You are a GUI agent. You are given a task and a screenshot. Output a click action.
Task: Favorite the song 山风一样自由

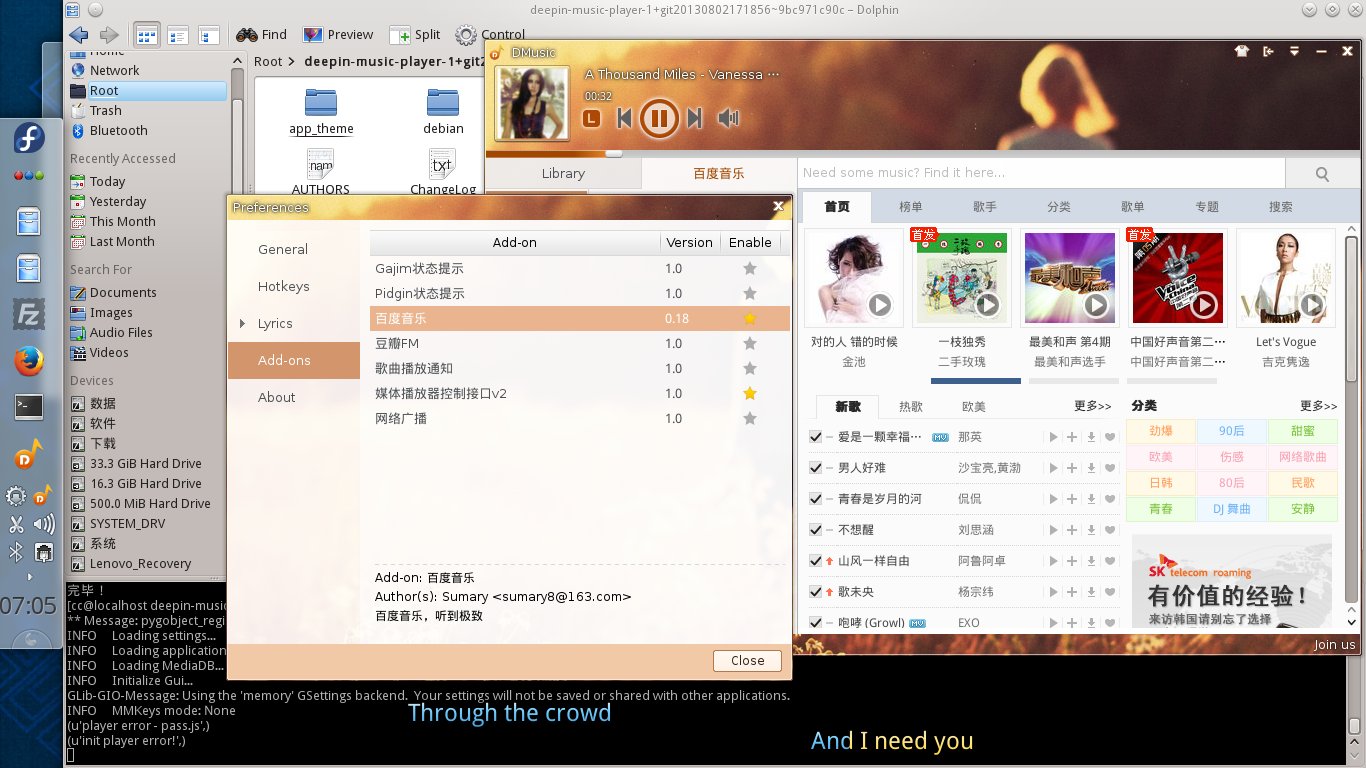pyautogui.click(x=1110, y=561)
